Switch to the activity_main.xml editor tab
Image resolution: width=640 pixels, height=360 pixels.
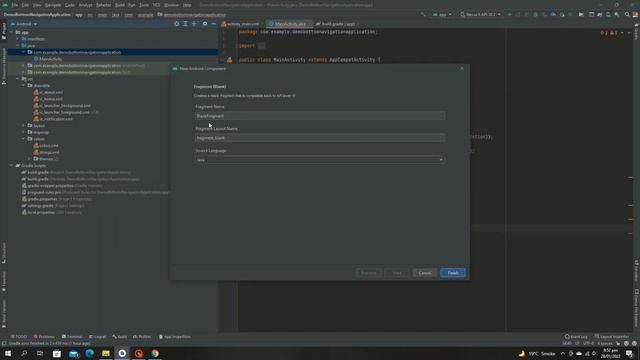[240, 24]
